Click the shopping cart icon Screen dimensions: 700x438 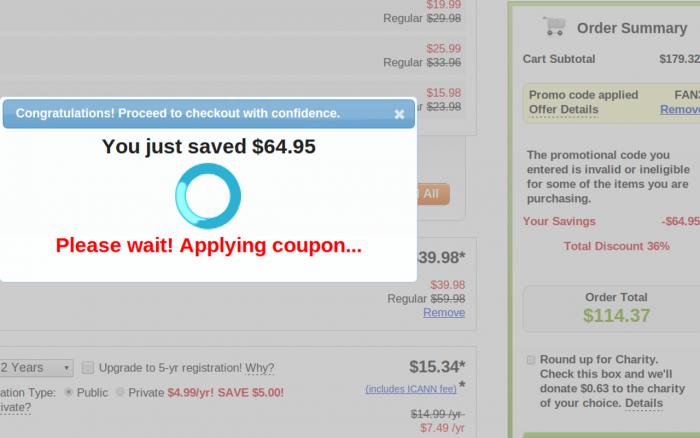click(x=554, y=26)
